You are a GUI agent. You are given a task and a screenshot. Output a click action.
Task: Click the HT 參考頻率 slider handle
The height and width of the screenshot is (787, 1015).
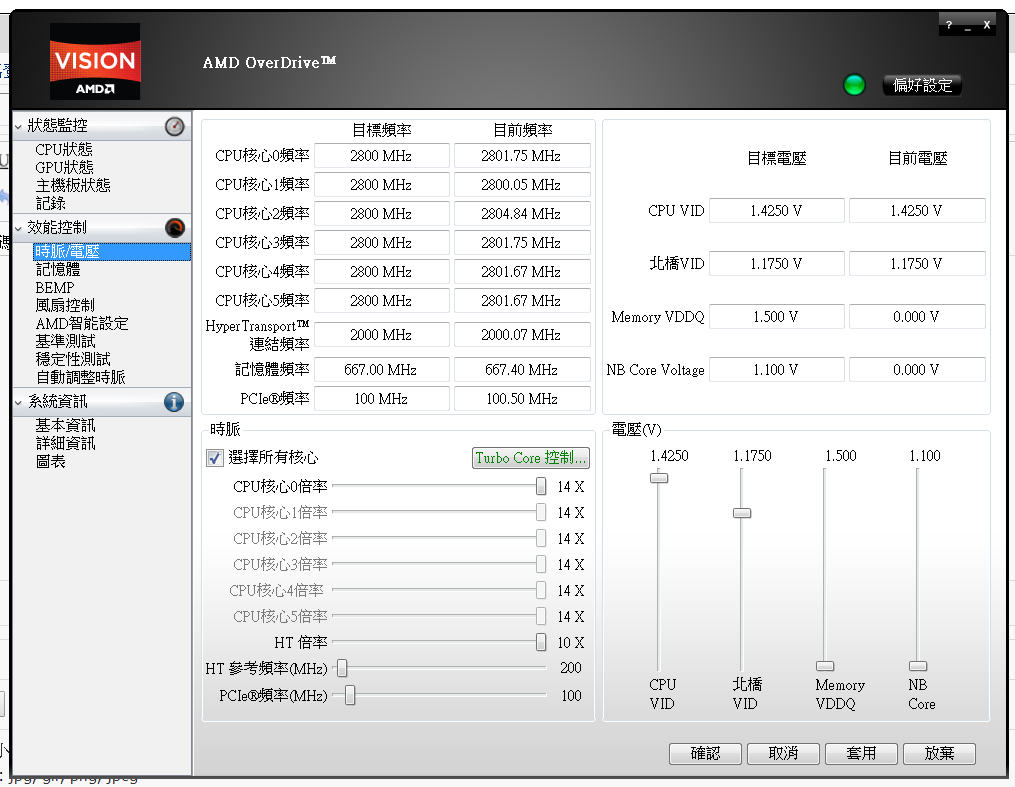(342, 668)
